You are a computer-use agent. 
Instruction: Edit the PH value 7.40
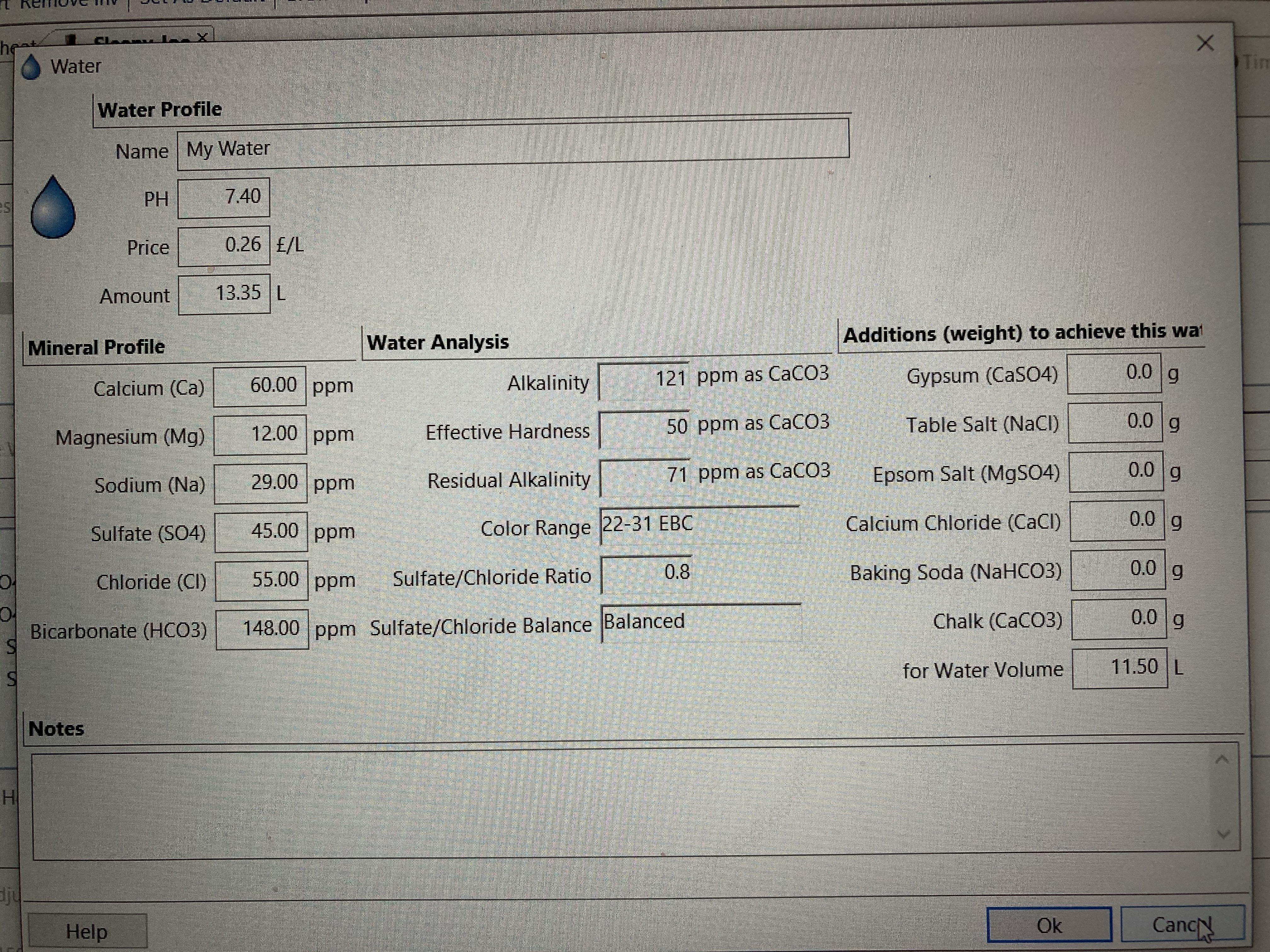223,198
